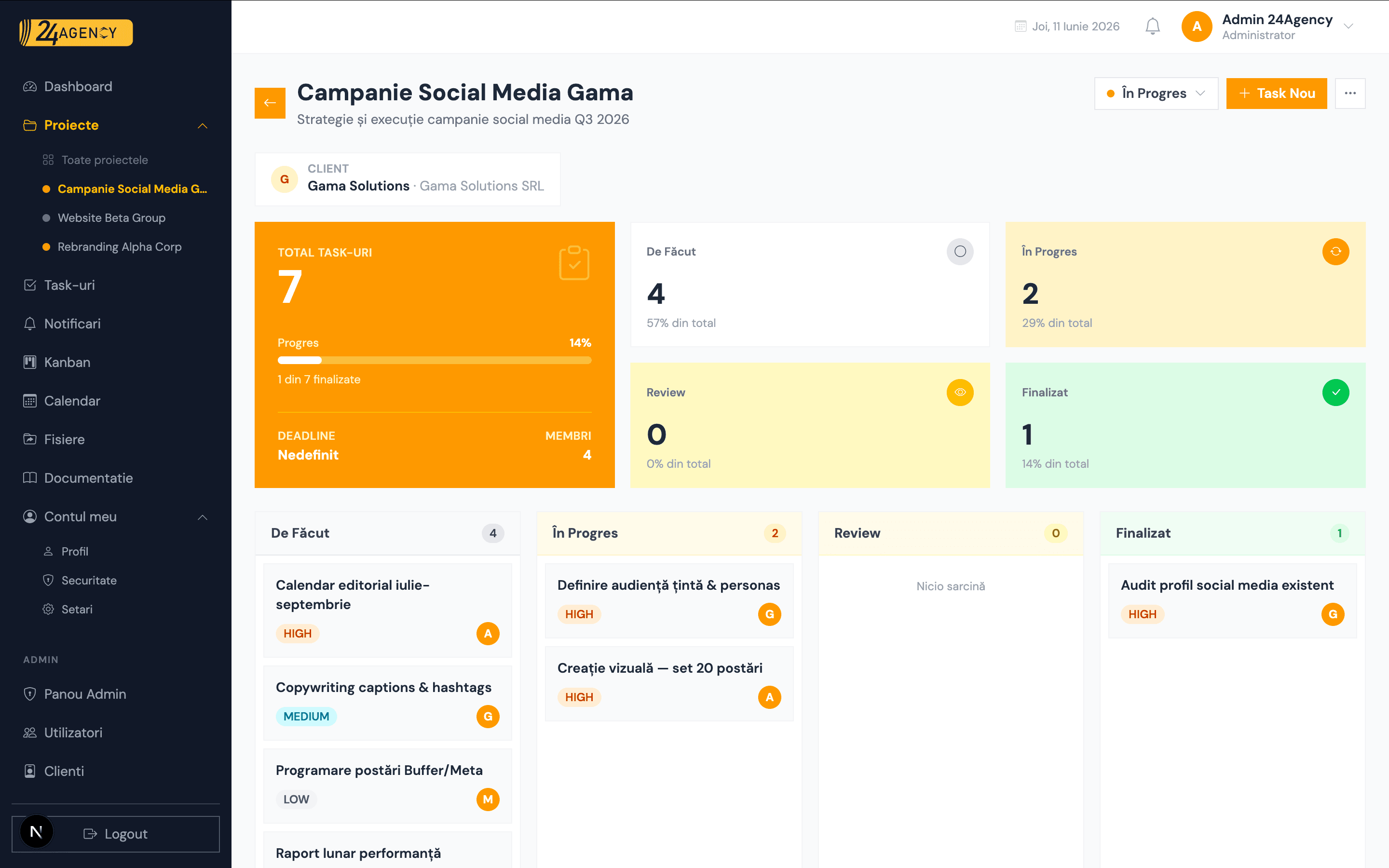1389x868 pixels.
Task: Open Dashboard from the sidebar
Action: 115,87
